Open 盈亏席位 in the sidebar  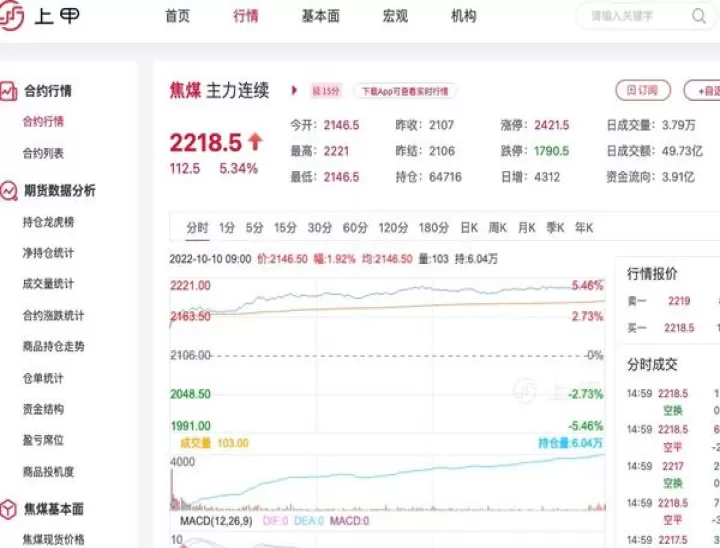(43, 440)
